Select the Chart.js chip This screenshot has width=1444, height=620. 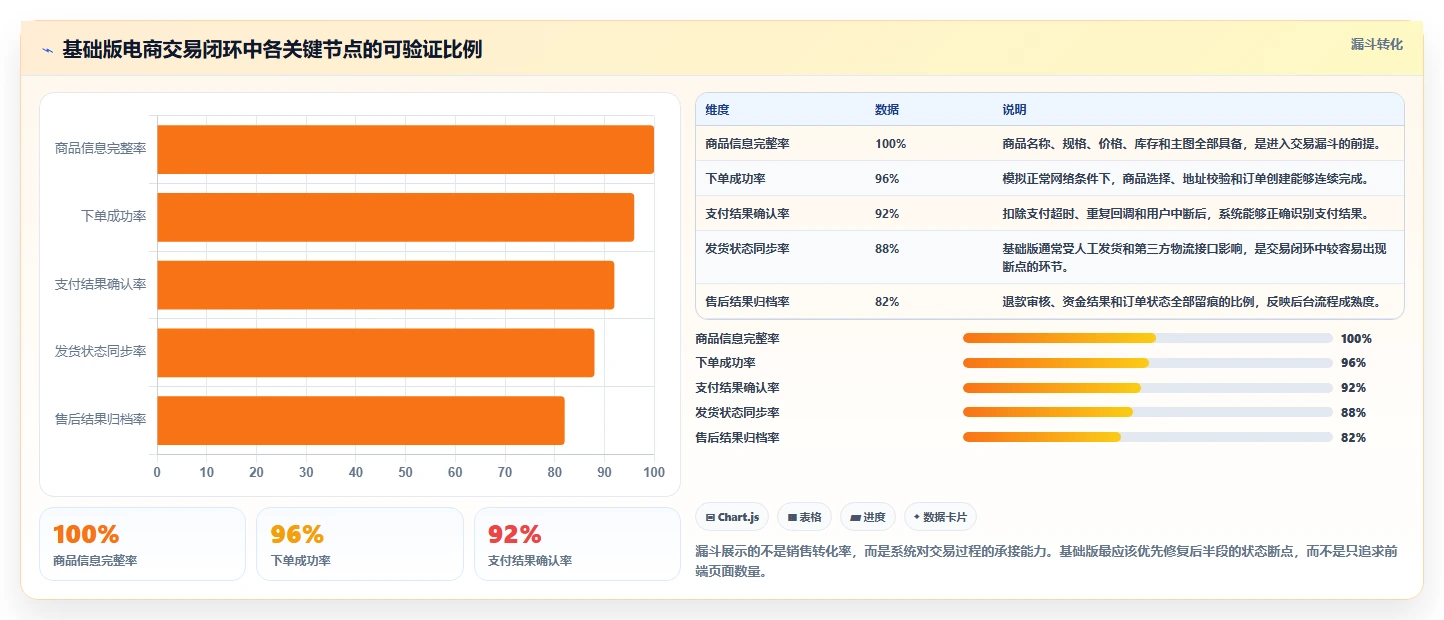click(732, 517)
